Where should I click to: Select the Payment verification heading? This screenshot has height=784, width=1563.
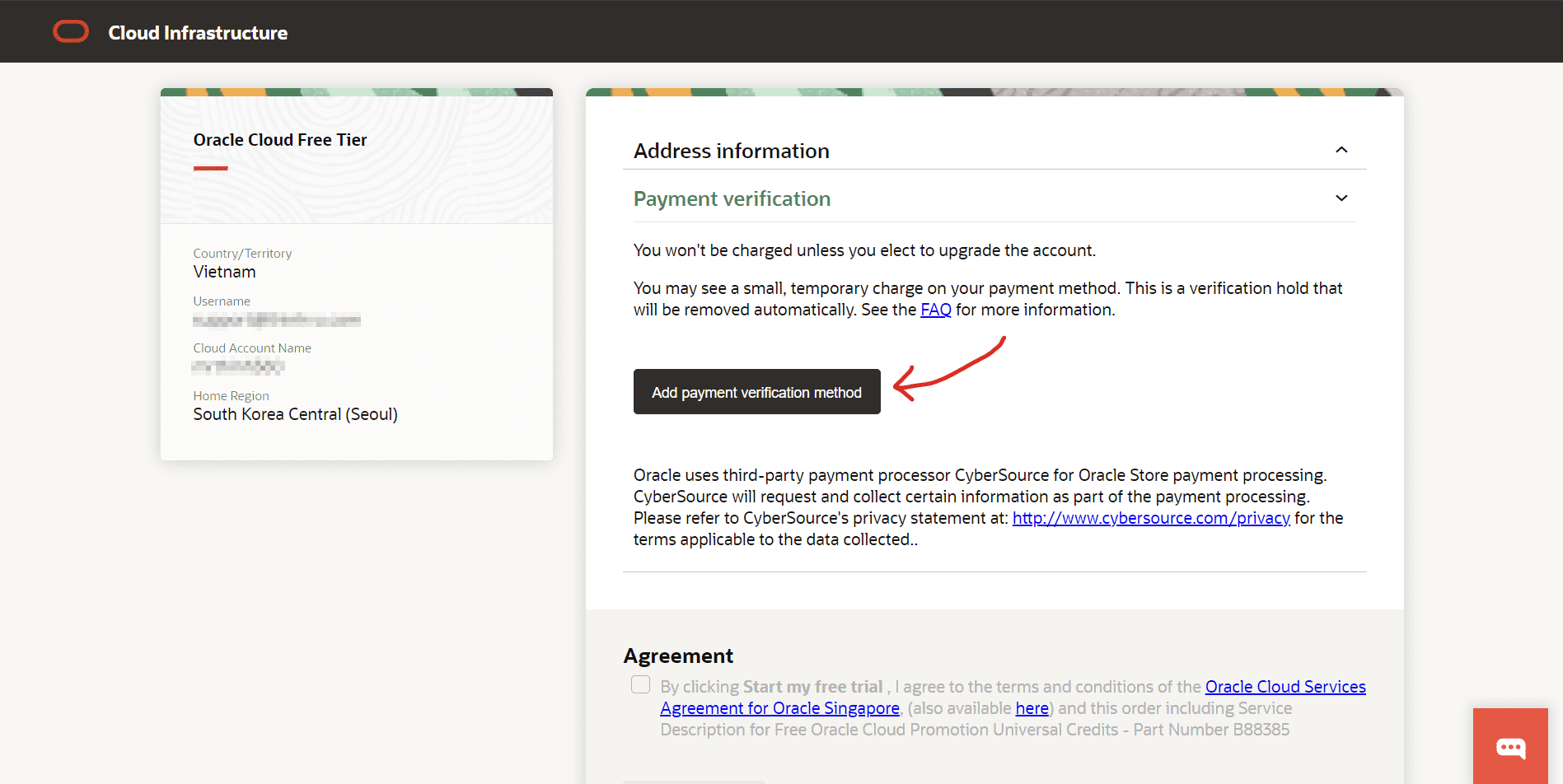tap(732, 198)
